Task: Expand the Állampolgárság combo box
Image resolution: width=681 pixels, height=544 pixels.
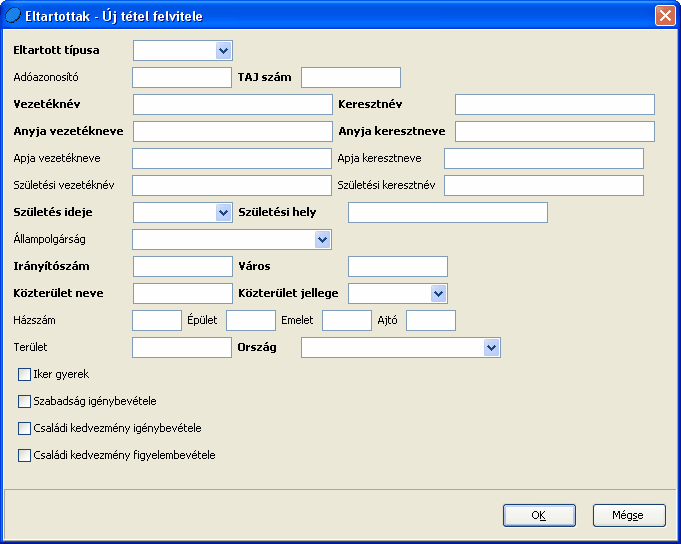Action: click(322, 240)
